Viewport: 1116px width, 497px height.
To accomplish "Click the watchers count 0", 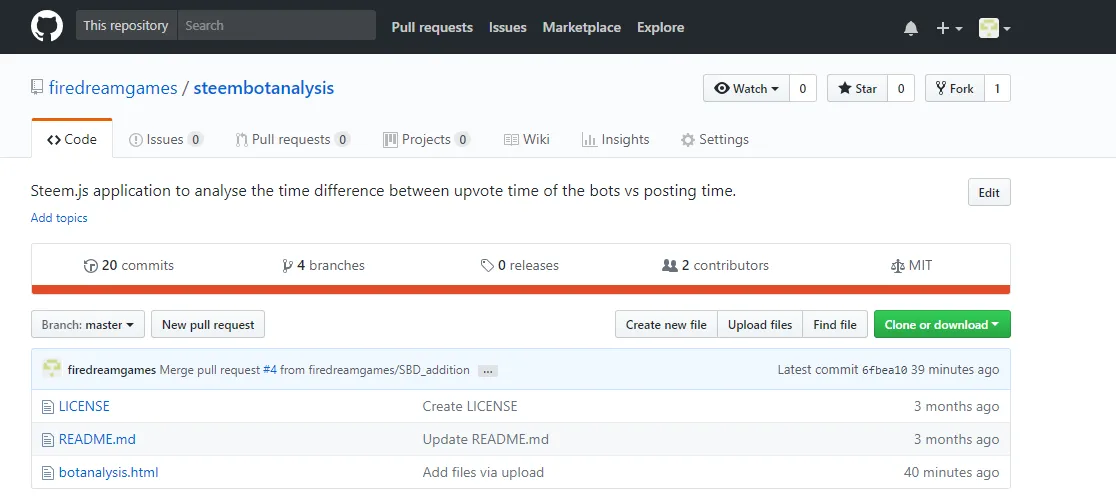I will 803,88.
